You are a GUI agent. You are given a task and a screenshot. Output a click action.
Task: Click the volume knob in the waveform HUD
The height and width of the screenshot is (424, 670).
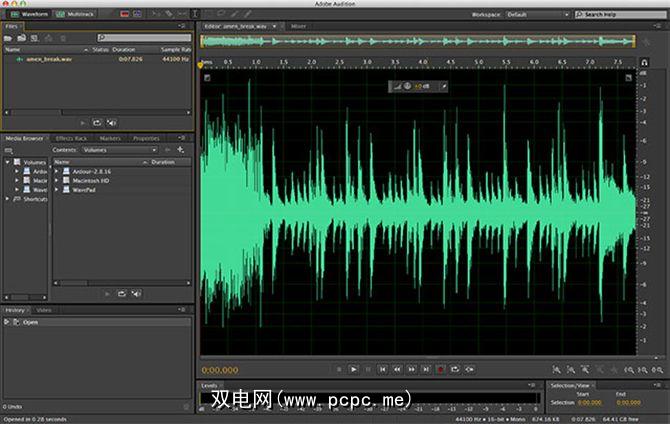coord(408,85)
